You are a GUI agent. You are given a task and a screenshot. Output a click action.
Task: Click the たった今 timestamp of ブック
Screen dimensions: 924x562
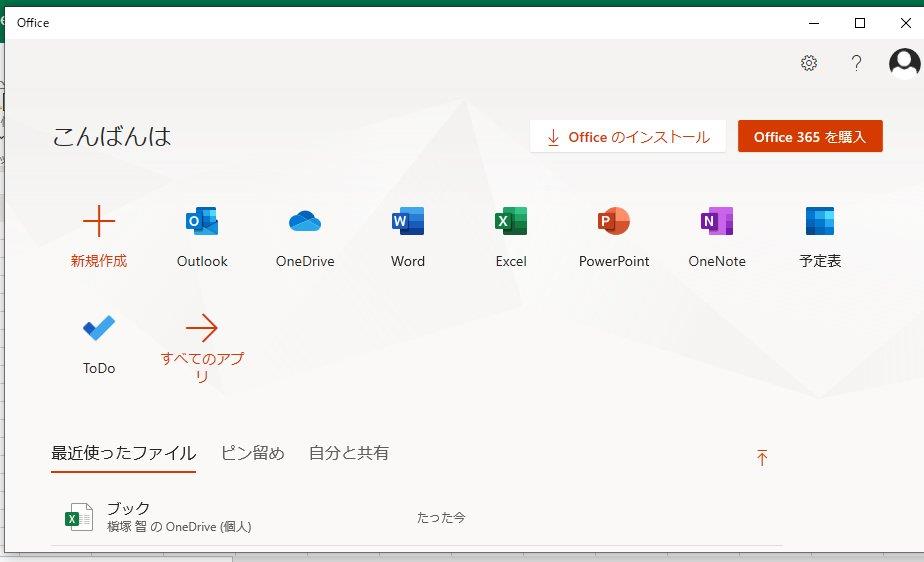(441, 518)
